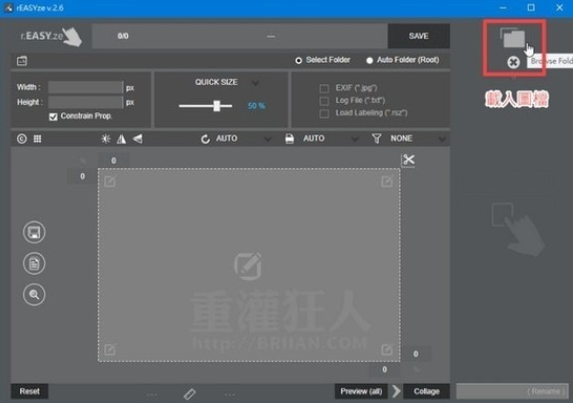Click the circled X clear icon
This screenshot has height=403, width=573.
[x=513, y=62]
